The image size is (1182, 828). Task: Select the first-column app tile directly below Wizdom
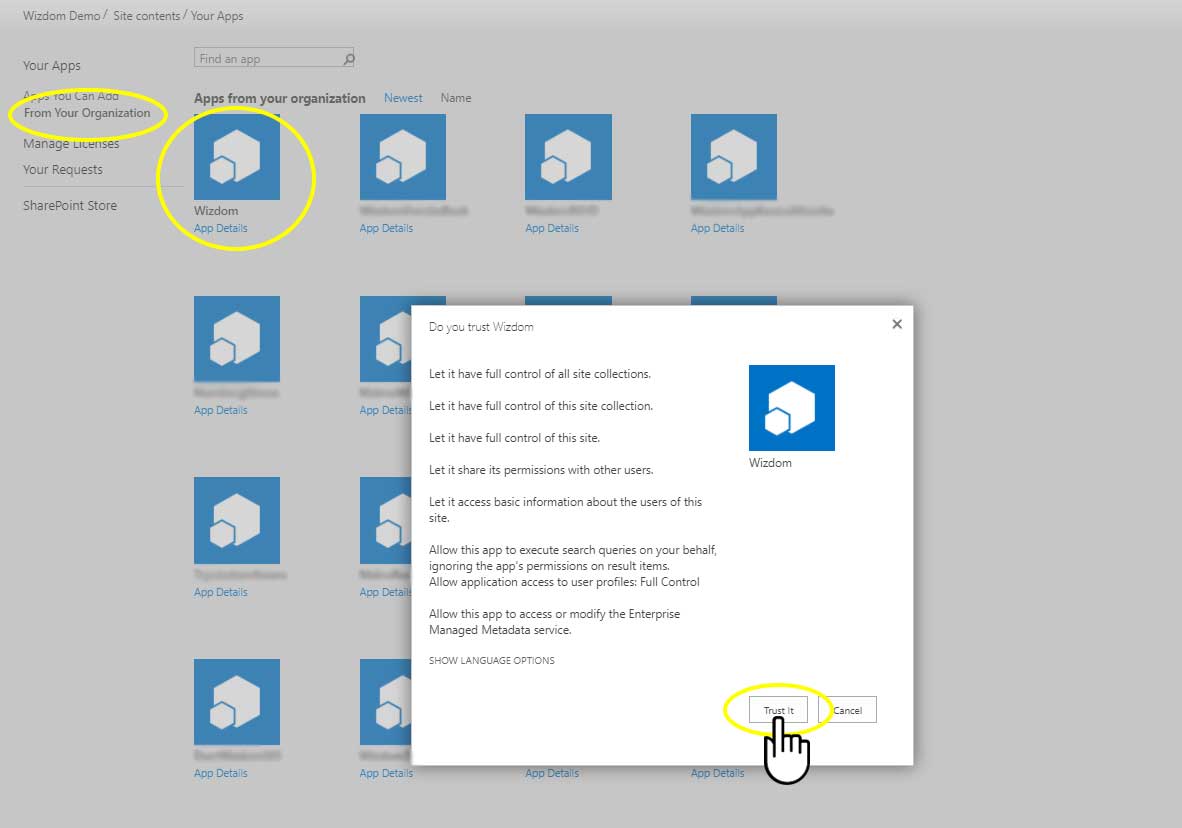coord(237,339)
